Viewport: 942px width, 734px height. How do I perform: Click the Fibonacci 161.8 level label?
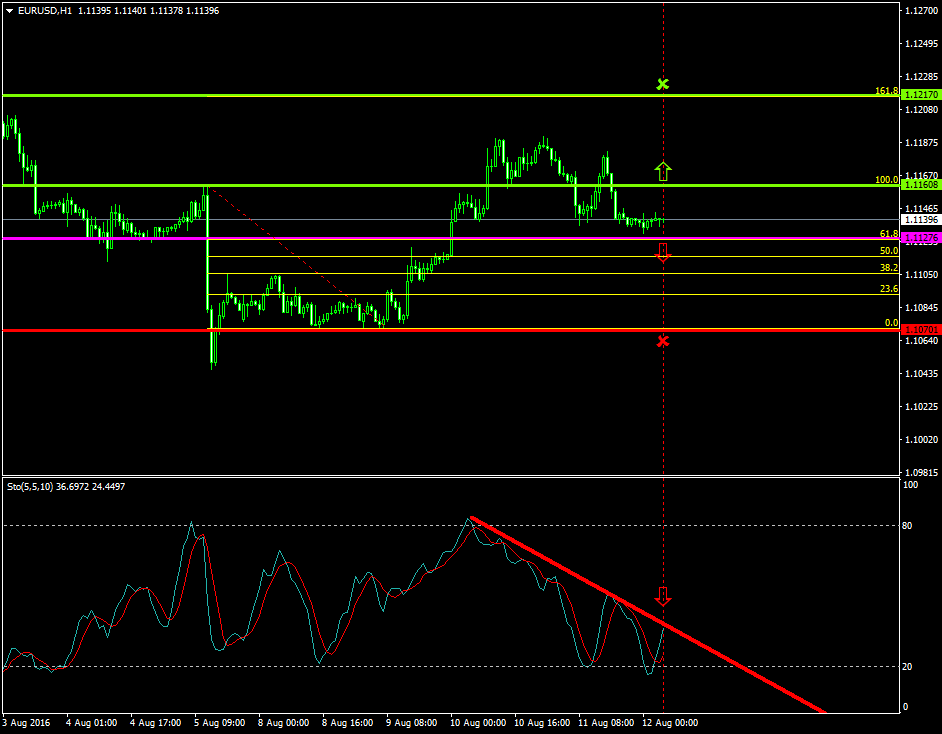tap(886, 90)
